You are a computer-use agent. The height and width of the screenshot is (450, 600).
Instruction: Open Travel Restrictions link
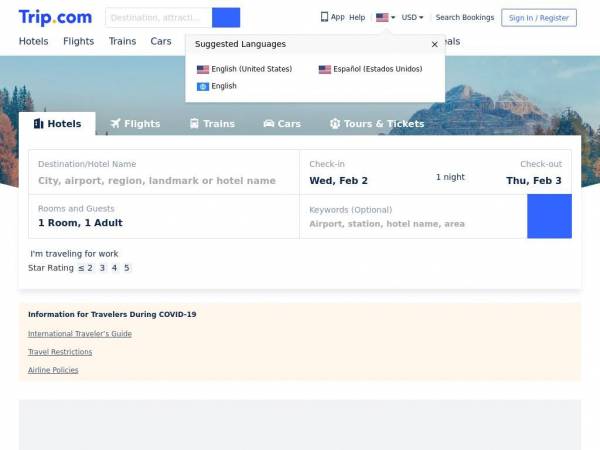click(60, 352)
